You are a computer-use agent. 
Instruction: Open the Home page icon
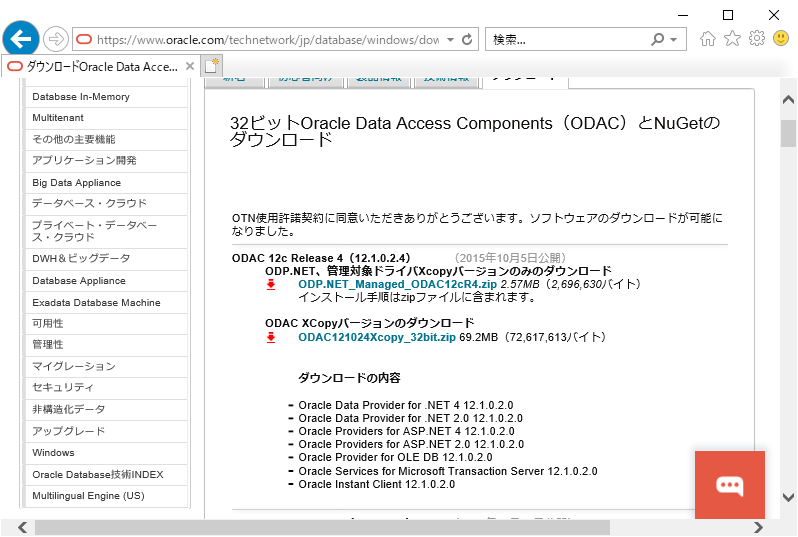[x=707, y=38]
